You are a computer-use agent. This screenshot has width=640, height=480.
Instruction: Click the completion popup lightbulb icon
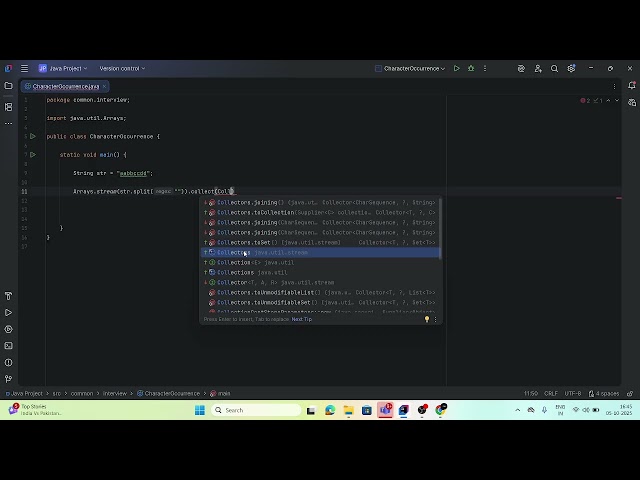pyautogui.click(x=427, y=319)
